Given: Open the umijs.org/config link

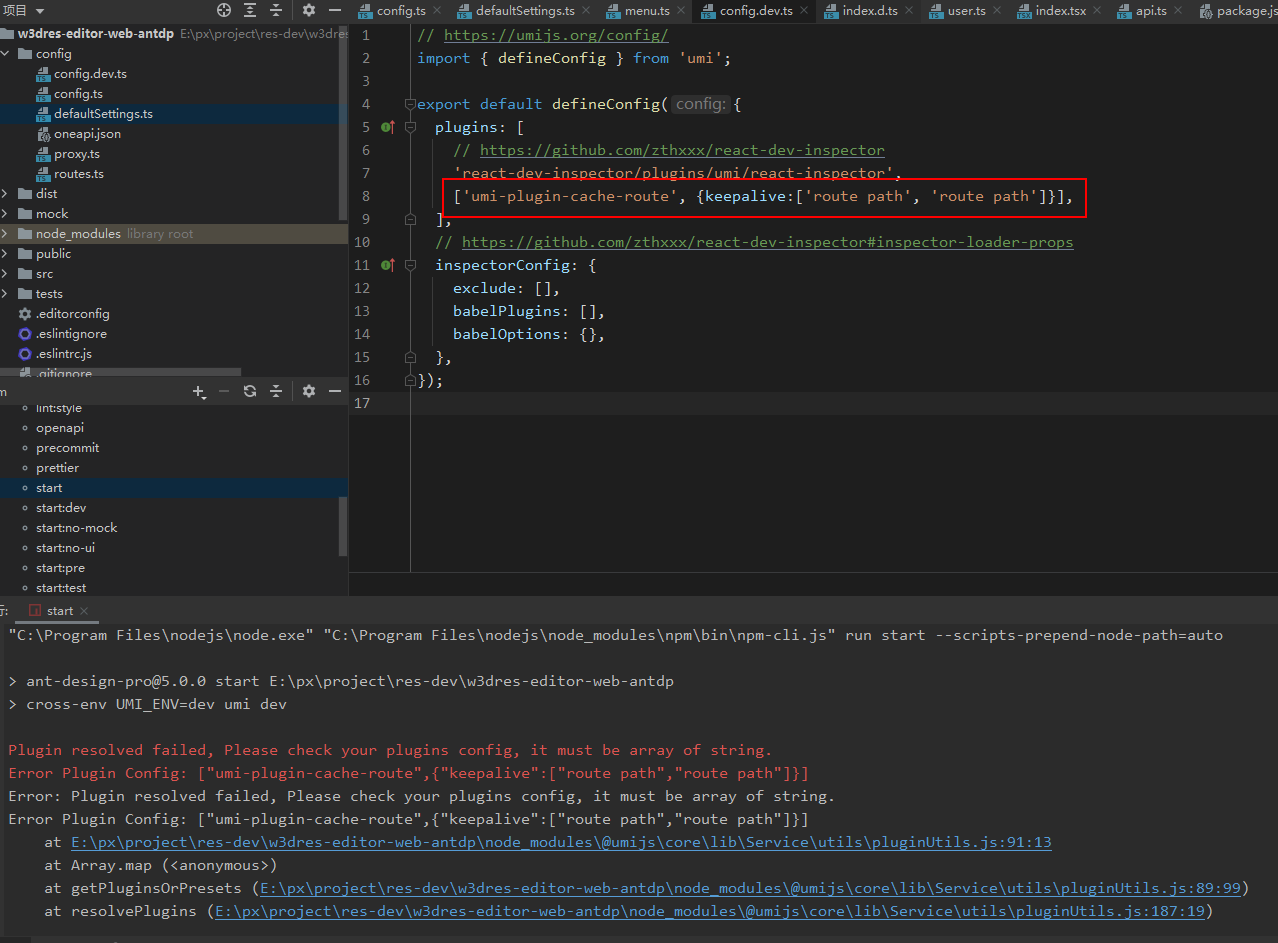Looking at the screenshot, I should 556,34.
